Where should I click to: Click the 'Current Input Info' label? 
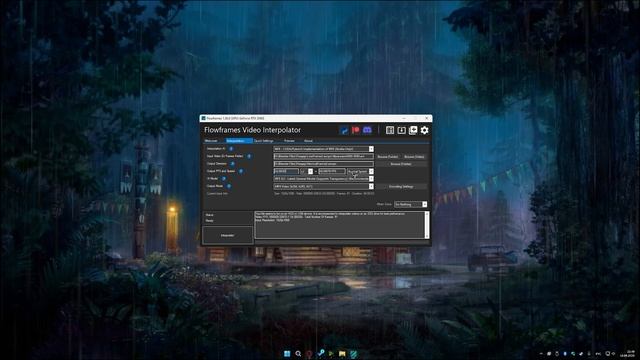tap(217, 194)
